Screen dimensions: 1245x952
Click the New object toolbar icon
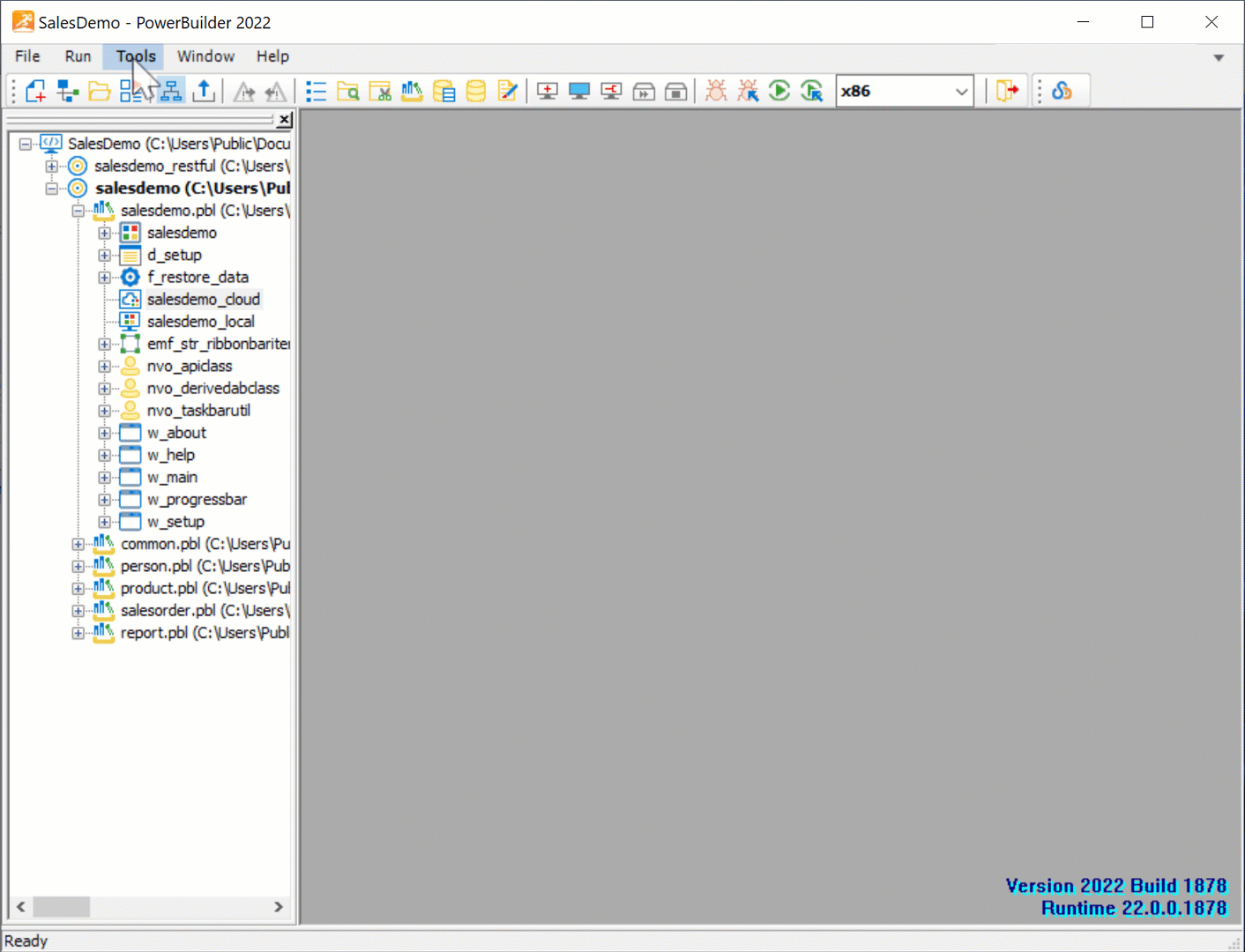(36, 91)
